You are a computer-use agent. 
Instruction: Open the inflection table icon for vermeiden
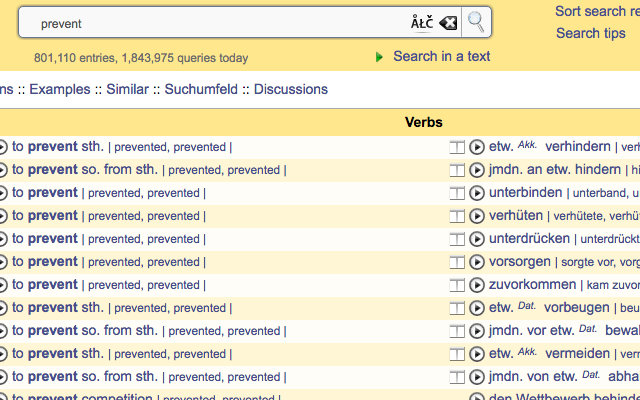coord(457,354)
